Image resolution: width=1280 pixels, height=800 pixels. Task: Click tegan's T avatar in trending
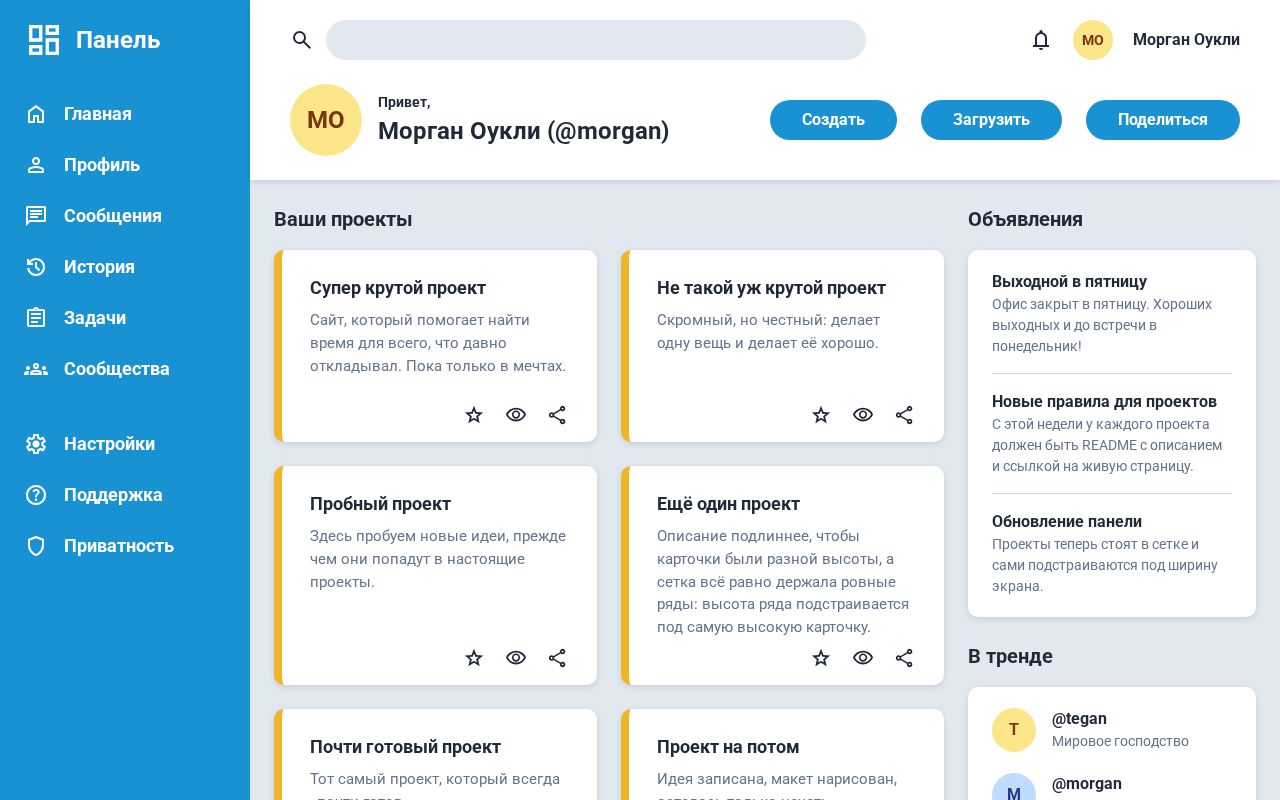pyautogui.click(x=1014, y=730)
